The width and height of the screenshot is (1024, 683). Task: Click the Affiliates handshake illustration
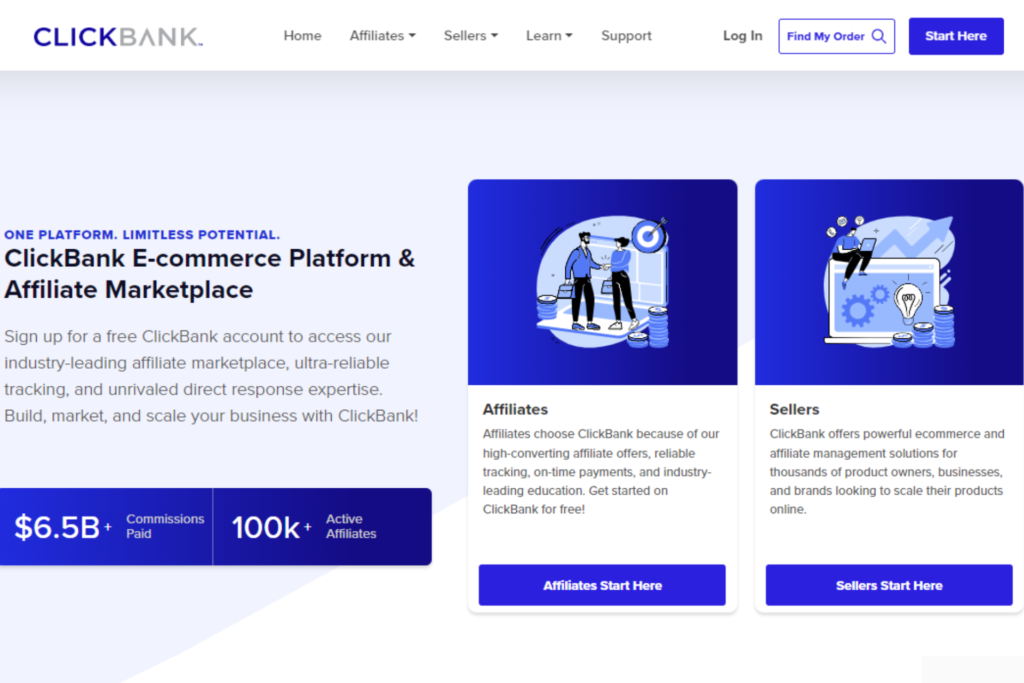point(603,282)
